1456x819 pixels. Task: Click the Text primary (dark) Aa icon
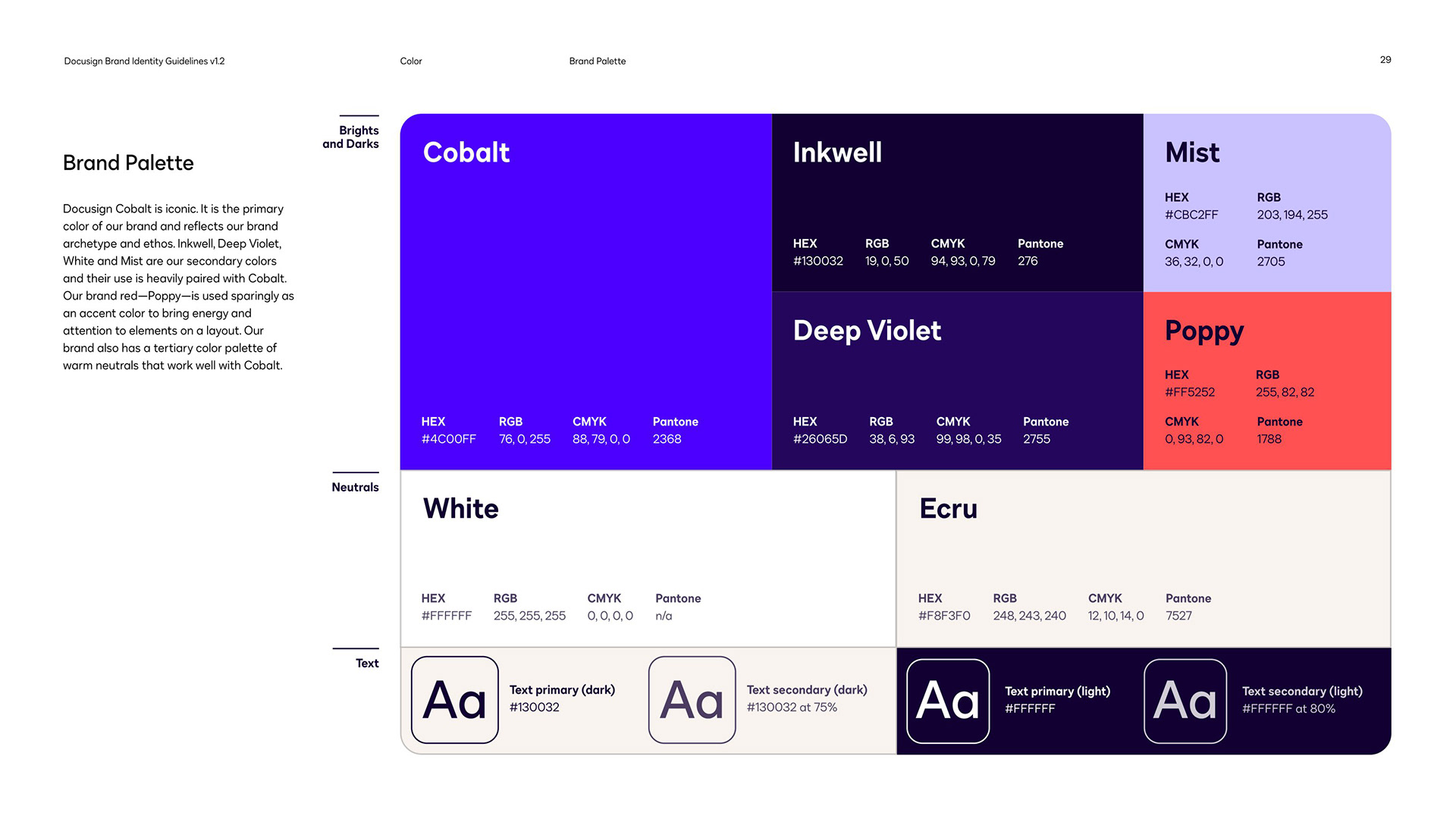tap(454, 699)
